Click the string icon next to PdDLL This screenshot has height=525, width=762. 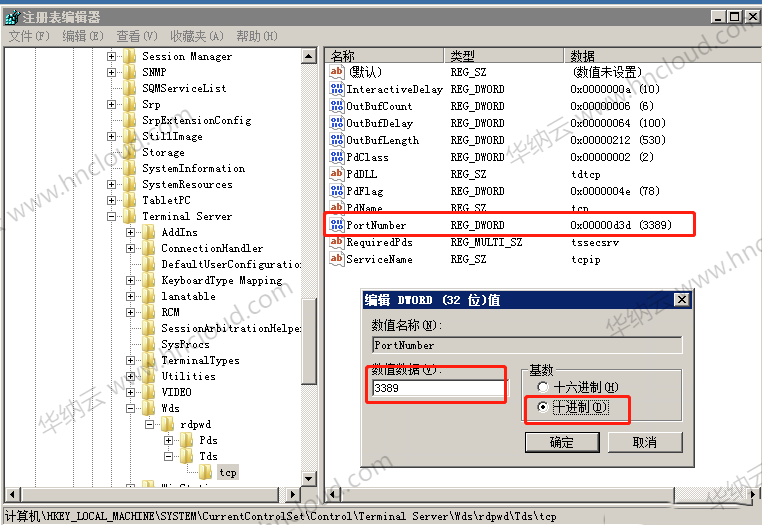[x=336, y=174]
